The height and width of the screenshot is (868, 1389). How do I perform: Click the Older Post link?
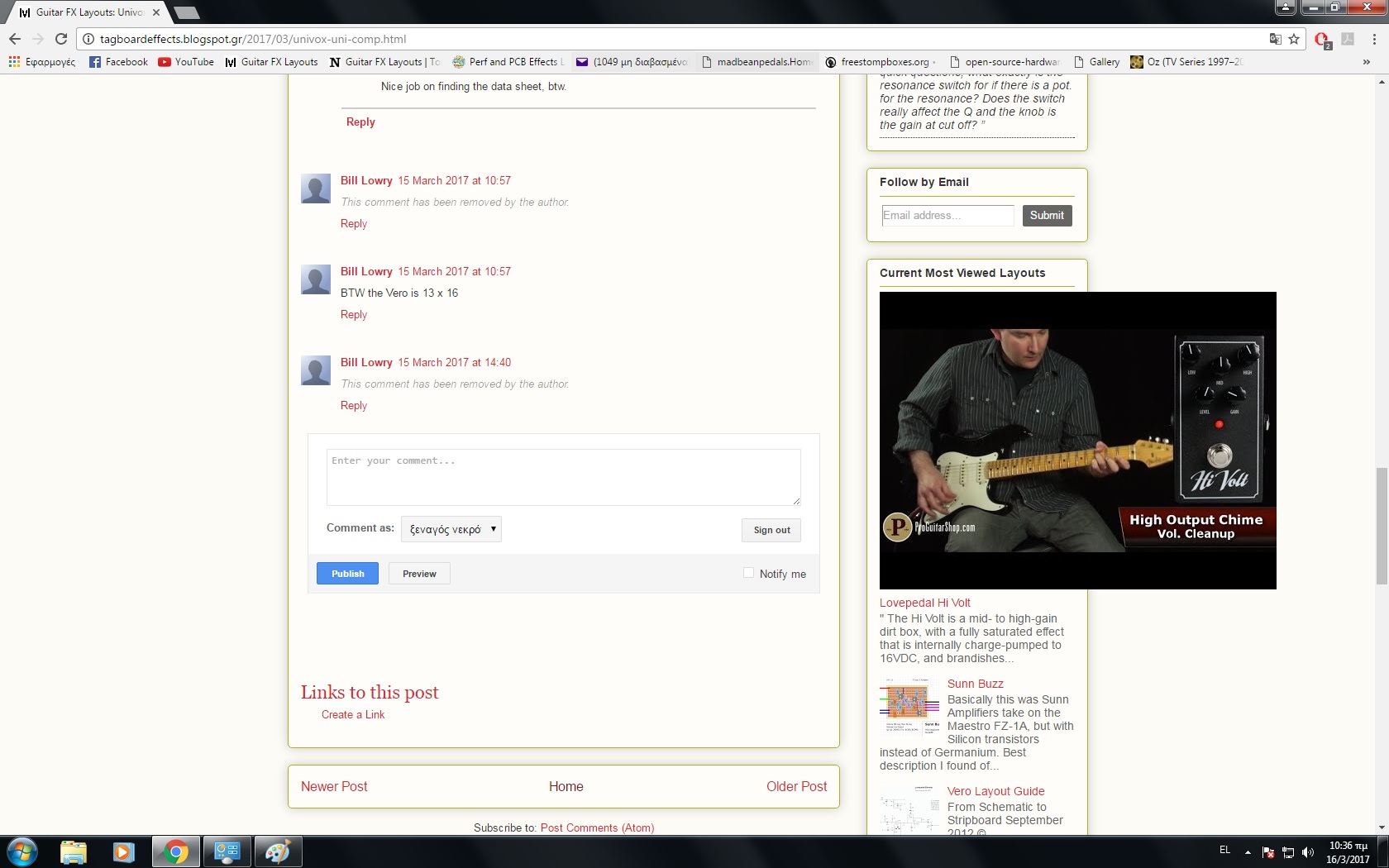click(x=796, y=786)
